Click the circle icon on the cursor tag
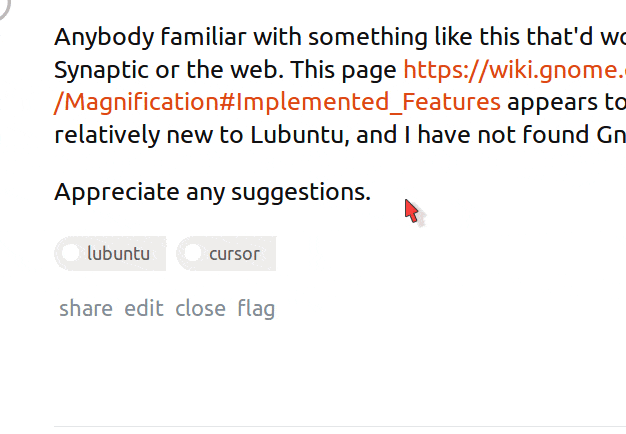This screenshot has width=626, height=434. click(193, 253)
